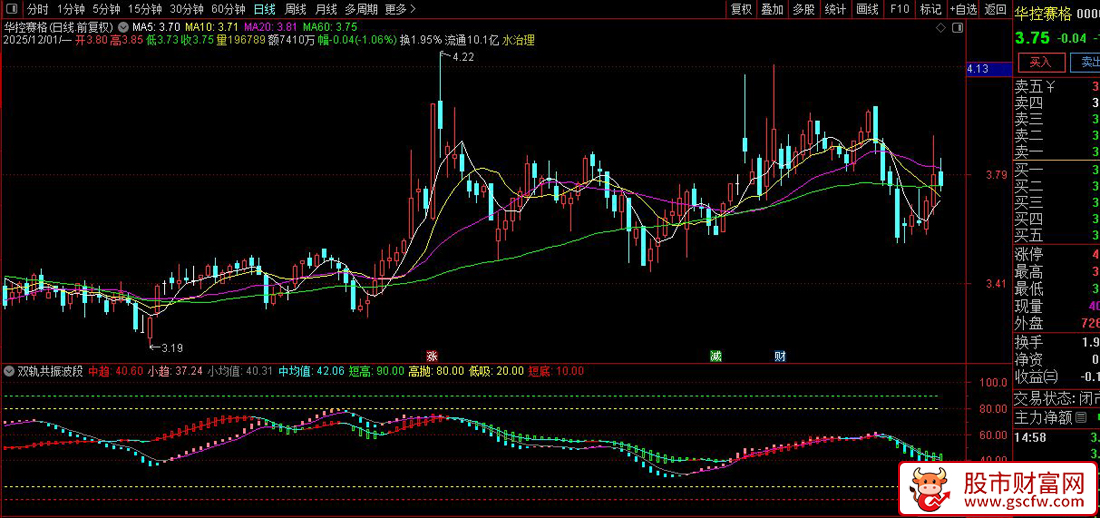
Task: Click the 交易状态 status row
Action: point(1057,399)
